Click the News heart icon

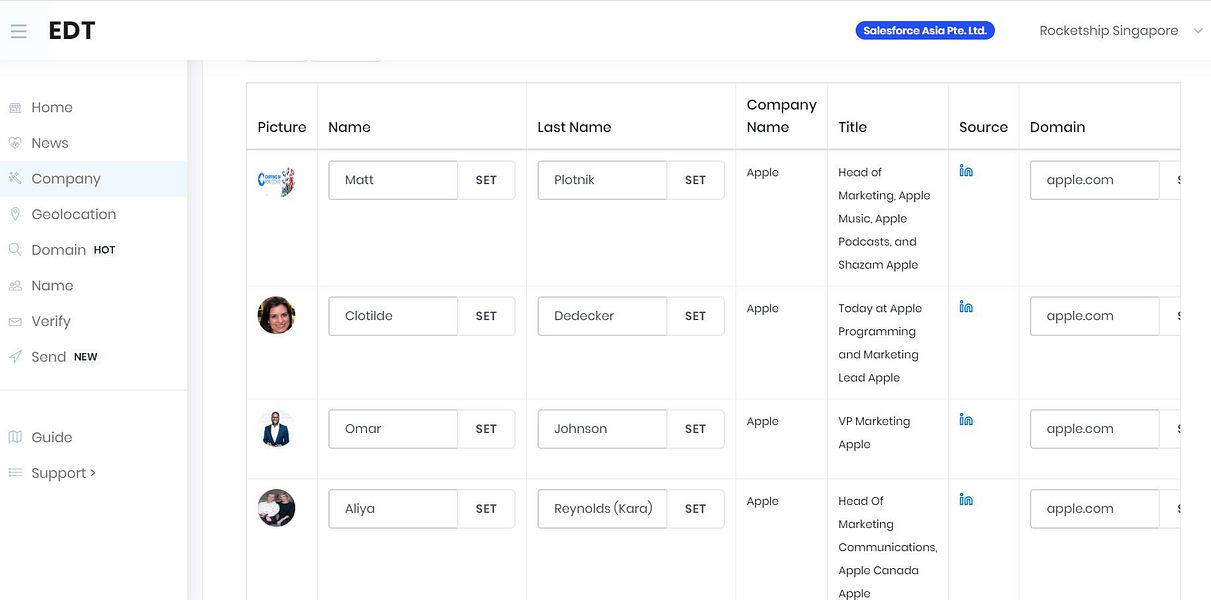[x=15, y=143]
